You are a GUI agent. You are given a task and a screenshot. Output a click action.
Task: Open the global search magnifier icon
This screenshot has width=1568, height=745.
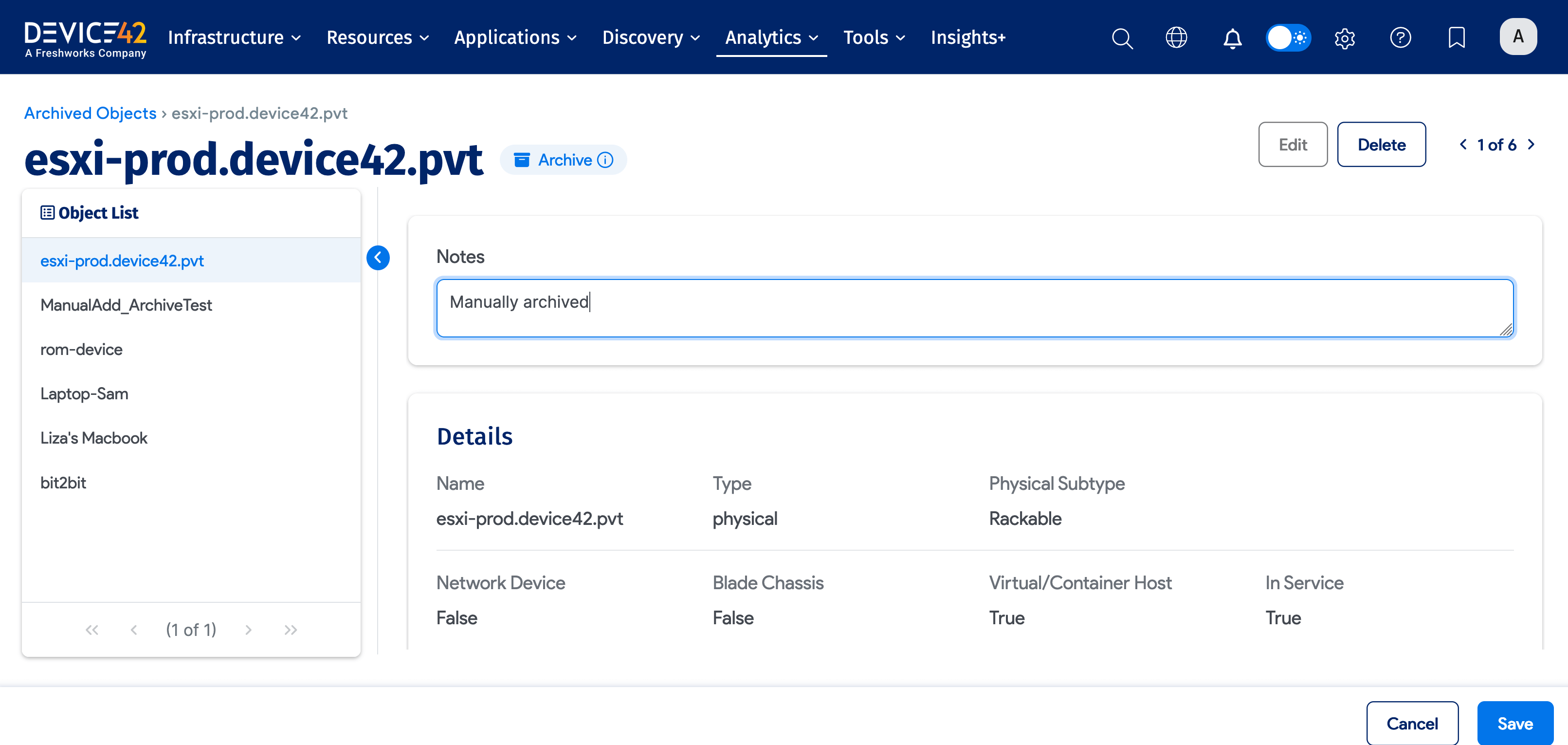point(1122,38)
